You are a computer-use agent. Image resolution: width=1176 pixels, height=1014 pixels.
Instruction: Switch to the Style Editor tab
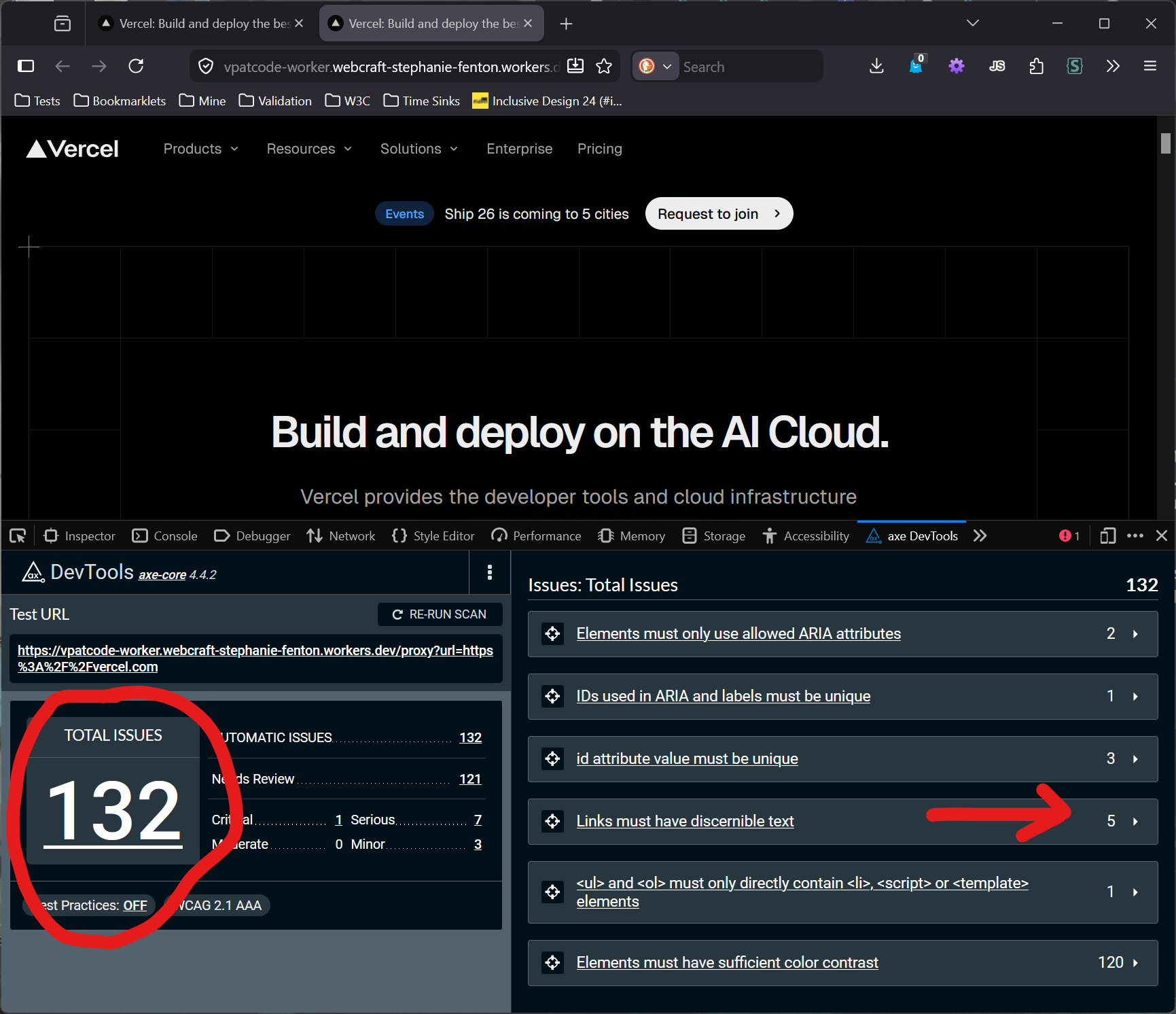[433, 536]
